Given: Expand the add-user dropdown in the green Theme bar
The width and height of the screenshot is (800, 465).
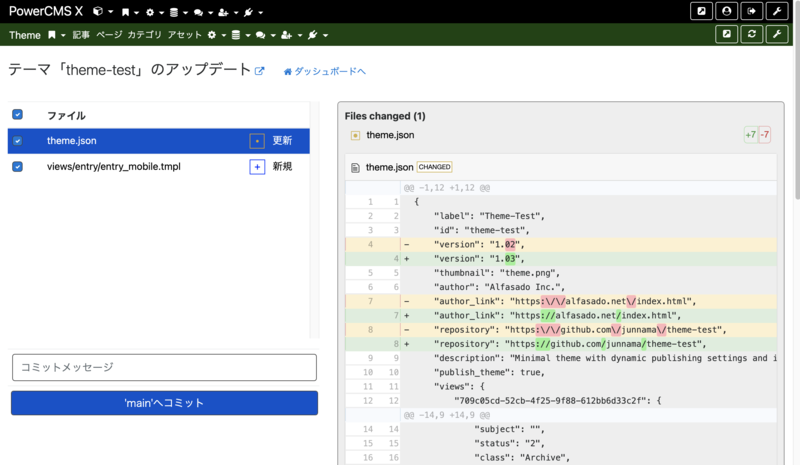Looking at the screenshot, I should [291, 35].
